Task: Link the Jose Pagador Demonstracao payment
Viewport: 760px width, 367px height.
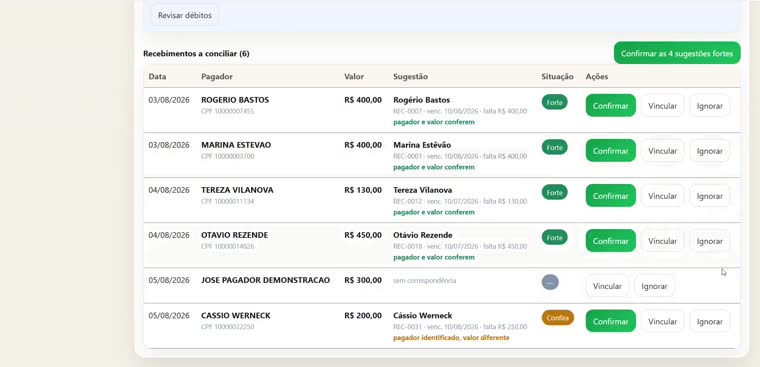Action: 607,286
